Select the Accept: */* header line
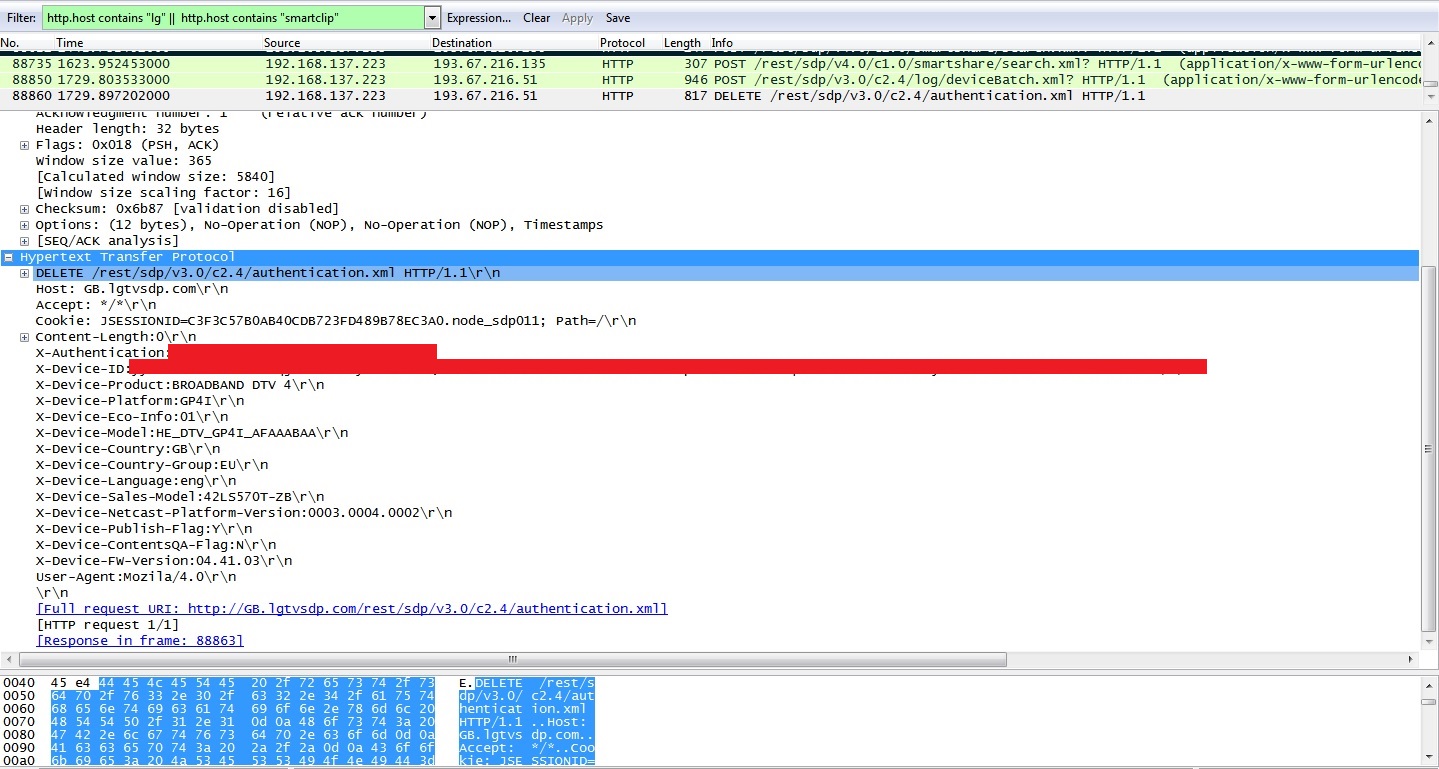 coord(95,305)
